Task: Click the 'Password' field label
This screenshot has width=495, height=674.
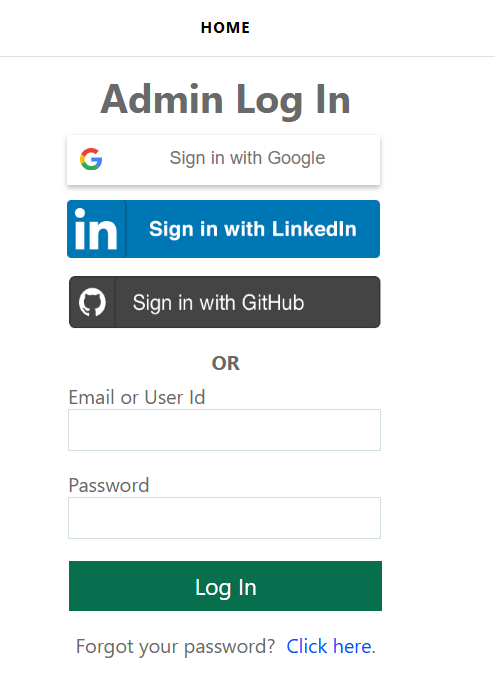Action: pyautogui.click(x=109, y=485)
